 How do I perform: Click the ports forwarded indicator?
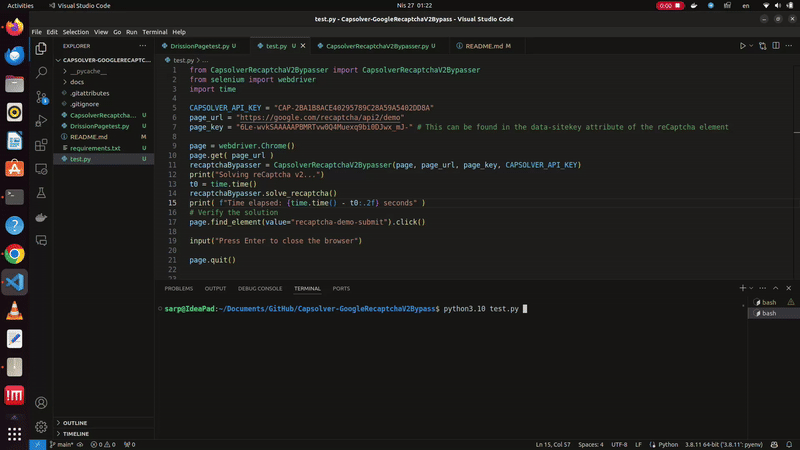point(130,444)
